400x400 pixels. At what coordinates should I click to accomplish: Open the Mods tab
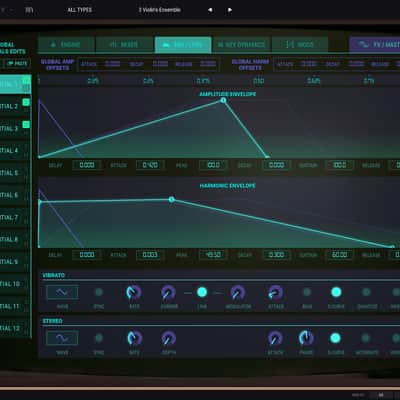pyautogui.click(x=300, y=45)
